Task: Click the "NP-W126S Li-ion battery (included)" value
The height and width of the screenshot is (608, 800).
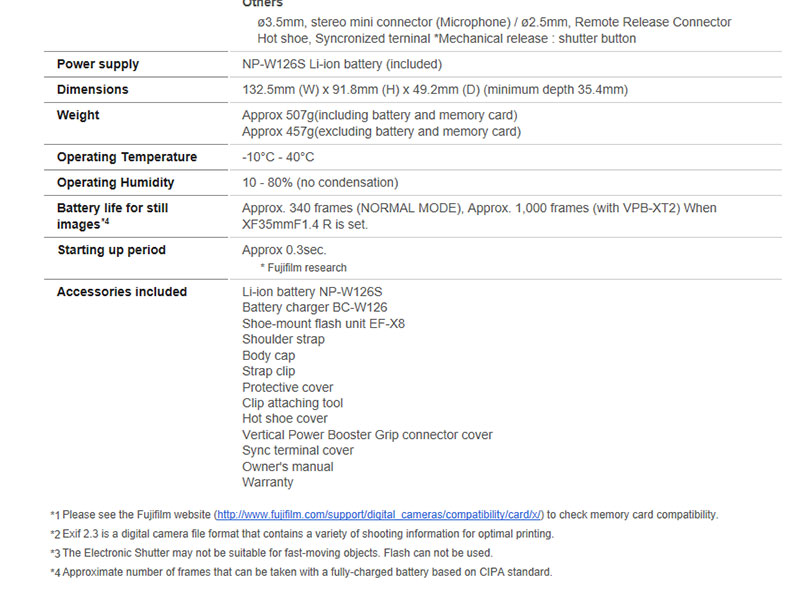Action: 342,64
